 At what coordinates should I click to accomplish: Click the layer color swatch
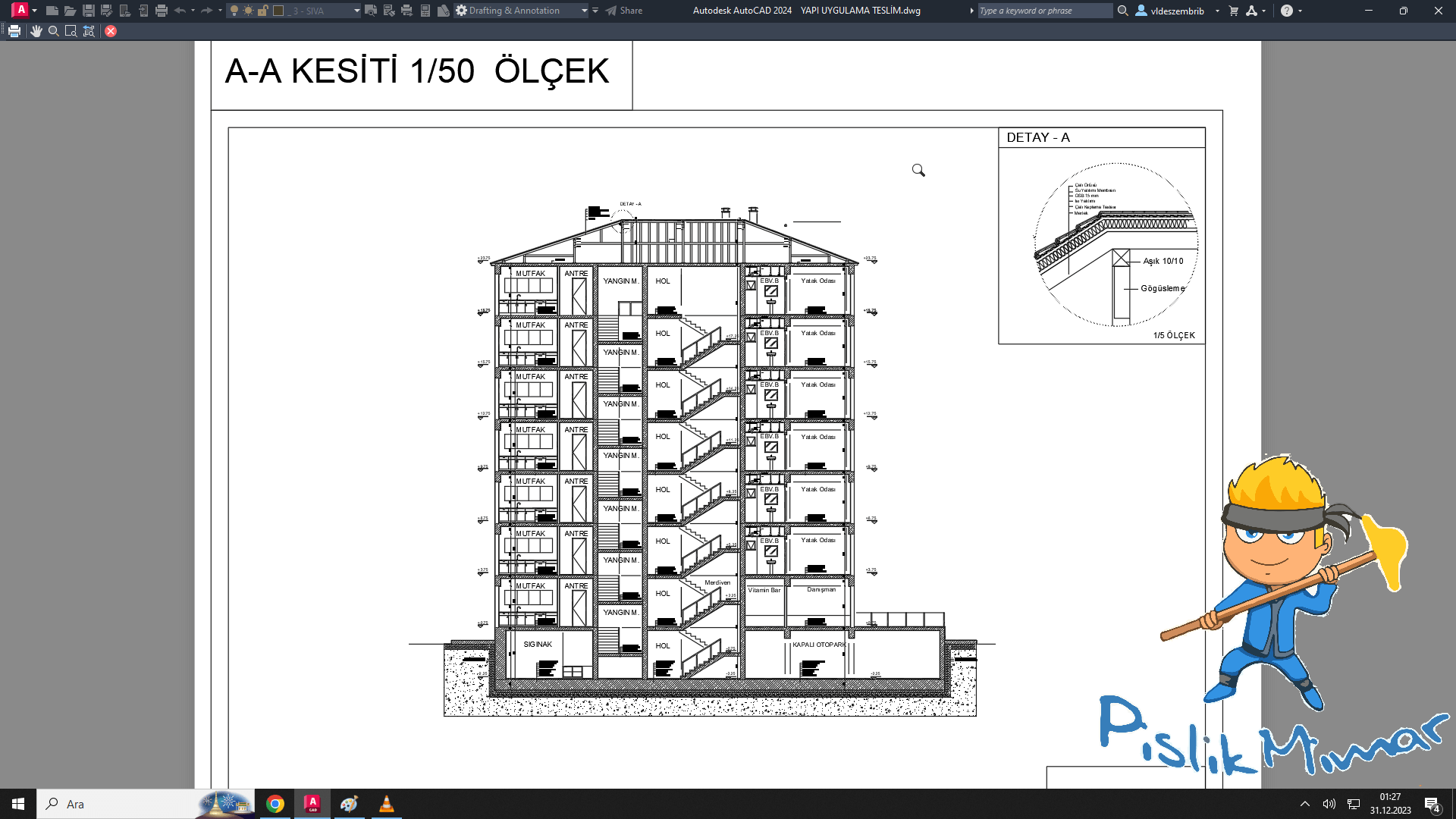pyautogui.click(x=278, y=11)
